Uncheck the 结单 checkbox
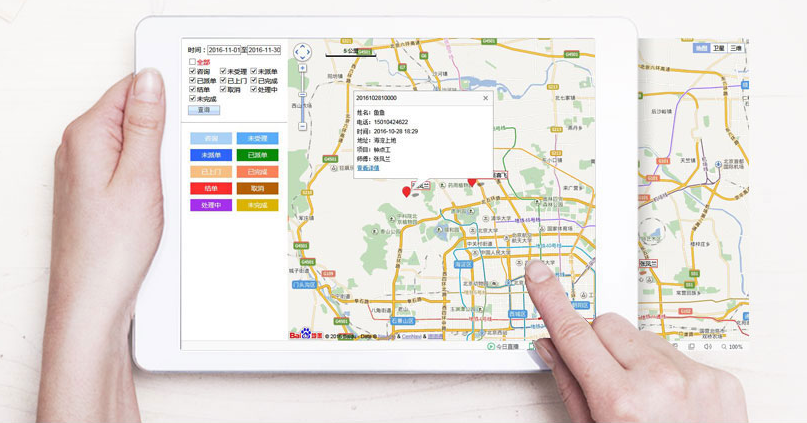This screenshot has height=423, width=807. pyautogui.click(x=192, y=89)
